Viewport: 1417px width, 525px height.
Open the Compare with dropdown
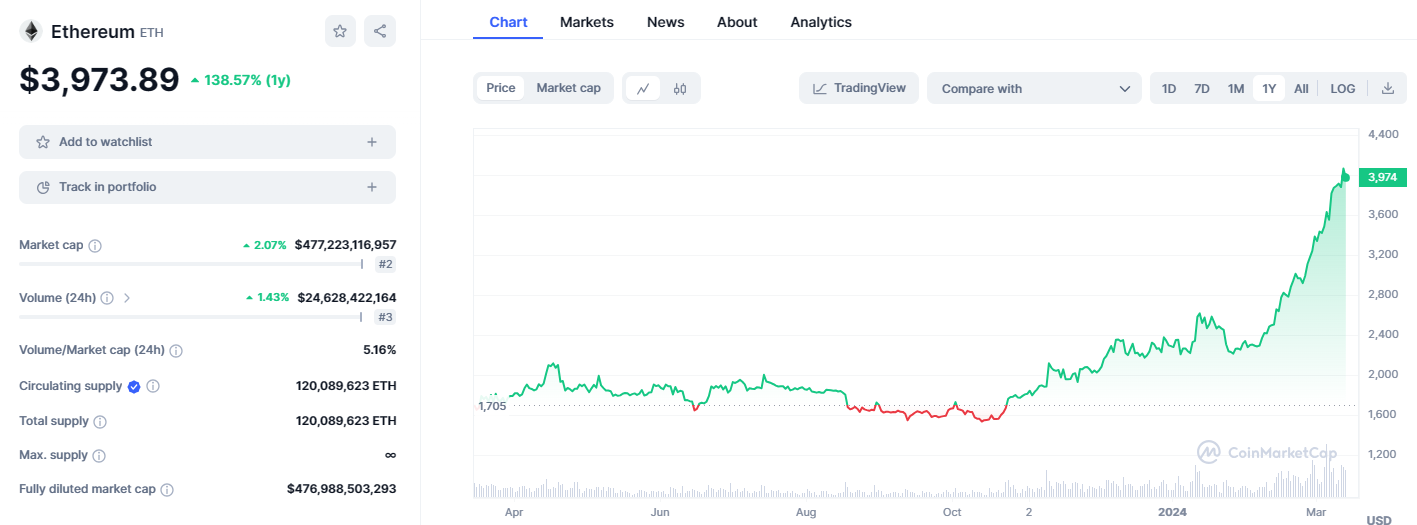tap(1034, 88)
